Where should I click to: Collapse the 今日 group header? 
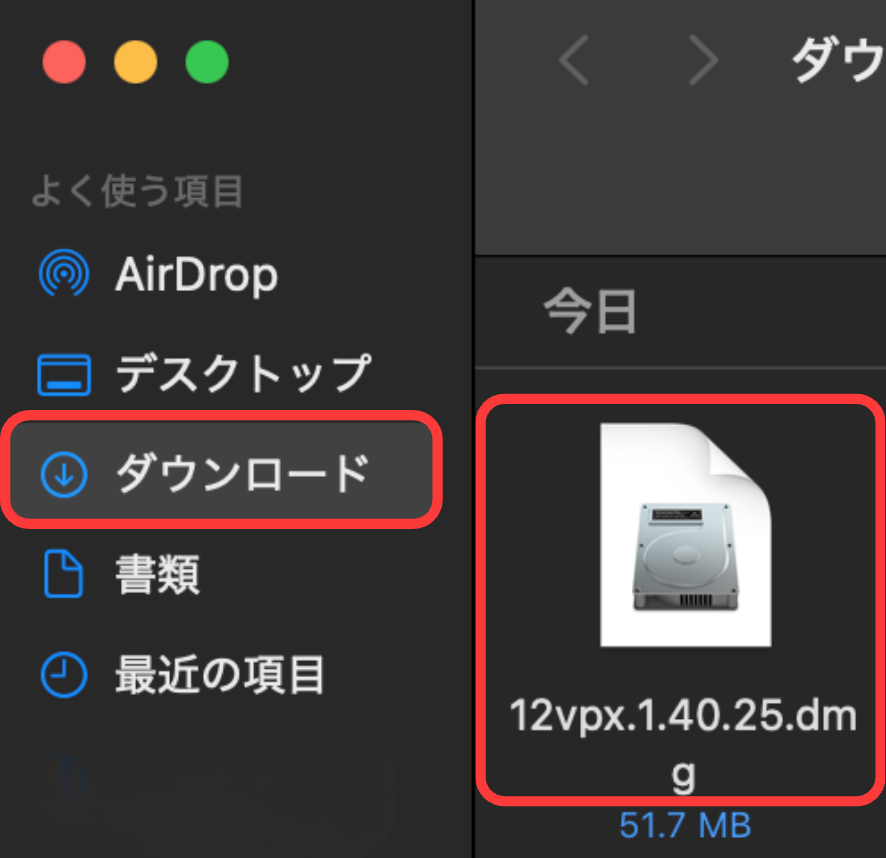(590, 311)
